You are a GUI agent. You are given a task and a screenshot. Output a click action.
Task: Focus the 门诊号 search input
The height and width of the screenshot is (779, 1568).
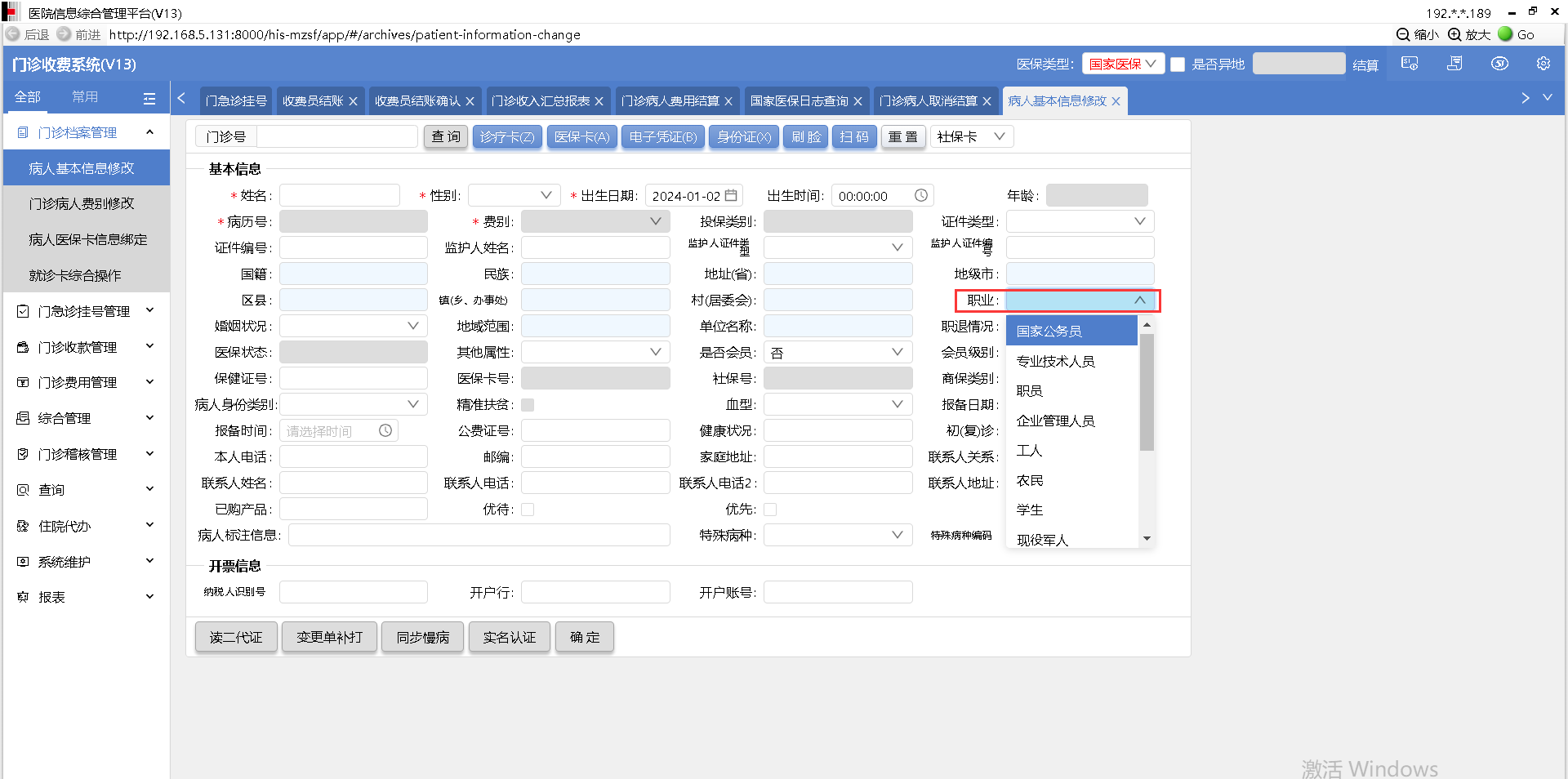(x=337, y=136)
